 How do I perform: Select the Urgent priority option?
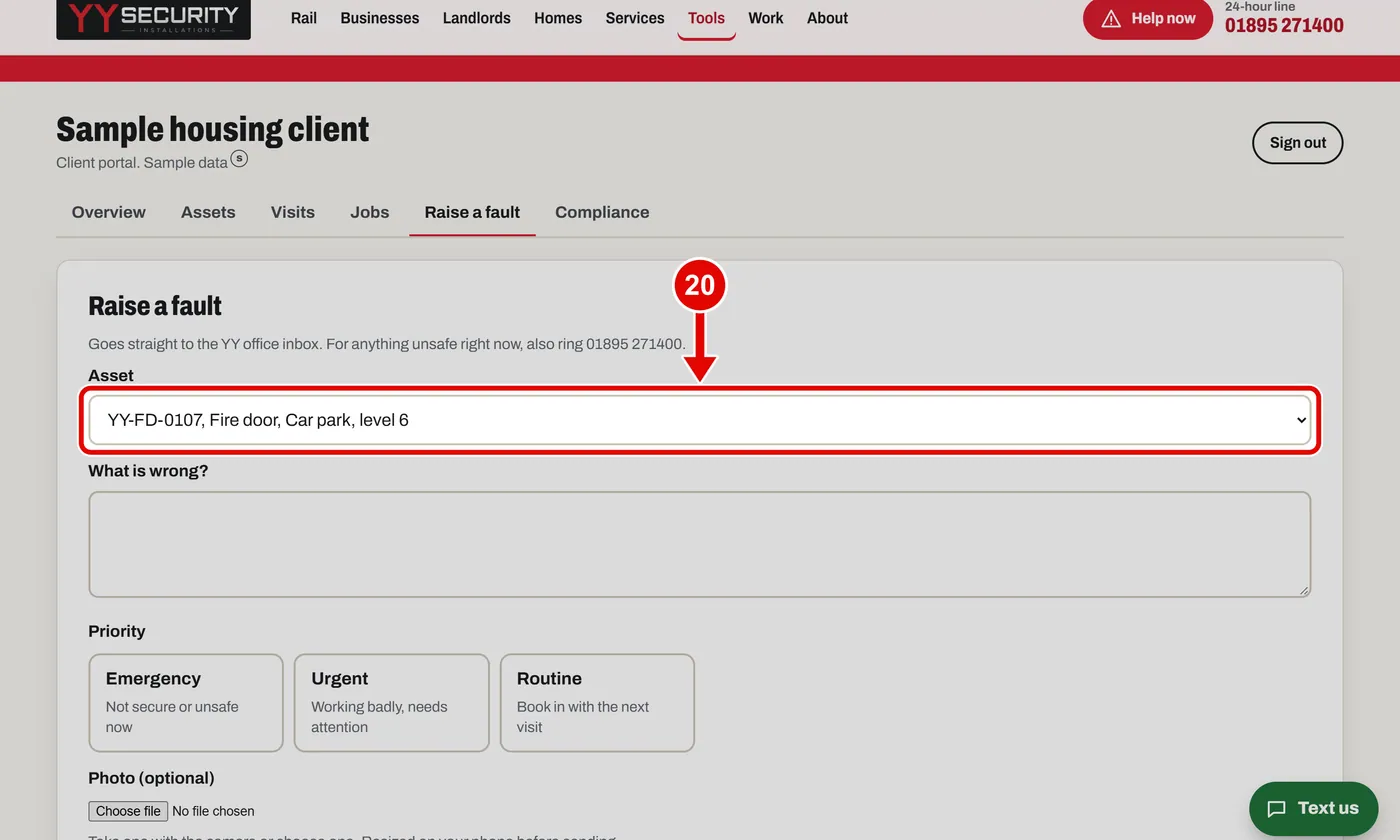click(x=392, y=702)
